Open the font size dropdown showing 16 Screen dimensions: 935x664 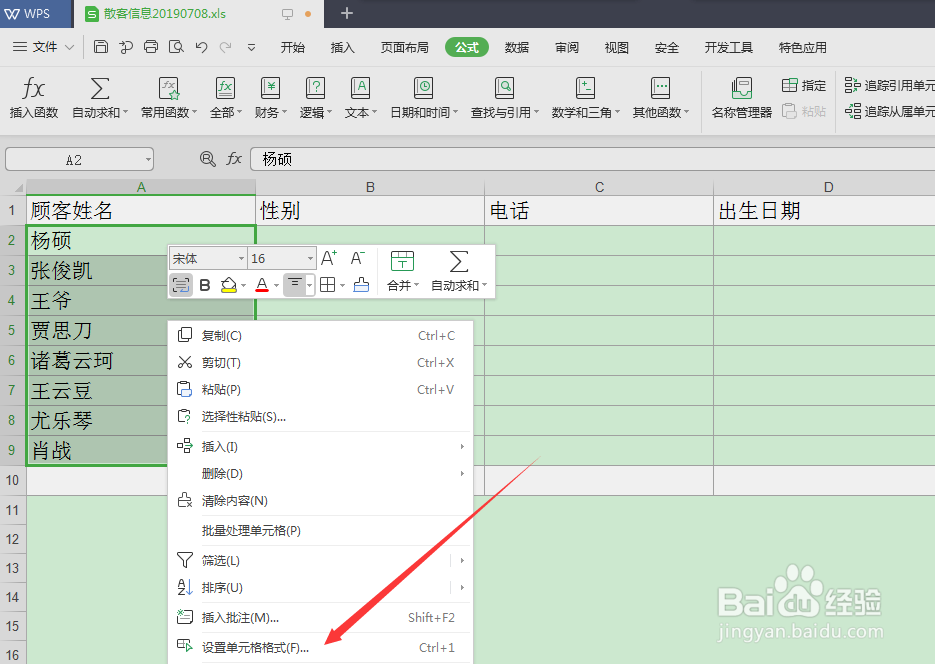coord(310,258)
